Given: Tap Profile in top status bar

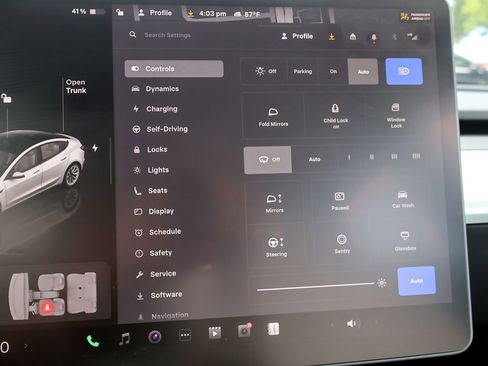Looking at the screenshot, I should [155, 13].
